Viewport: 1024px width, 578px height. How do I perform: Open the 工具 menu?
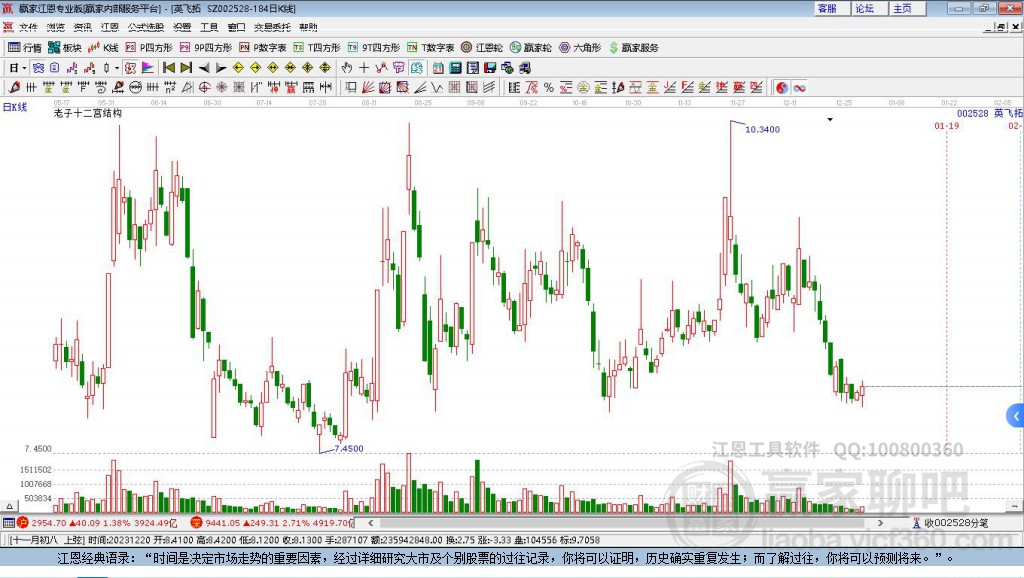(209, 27)
